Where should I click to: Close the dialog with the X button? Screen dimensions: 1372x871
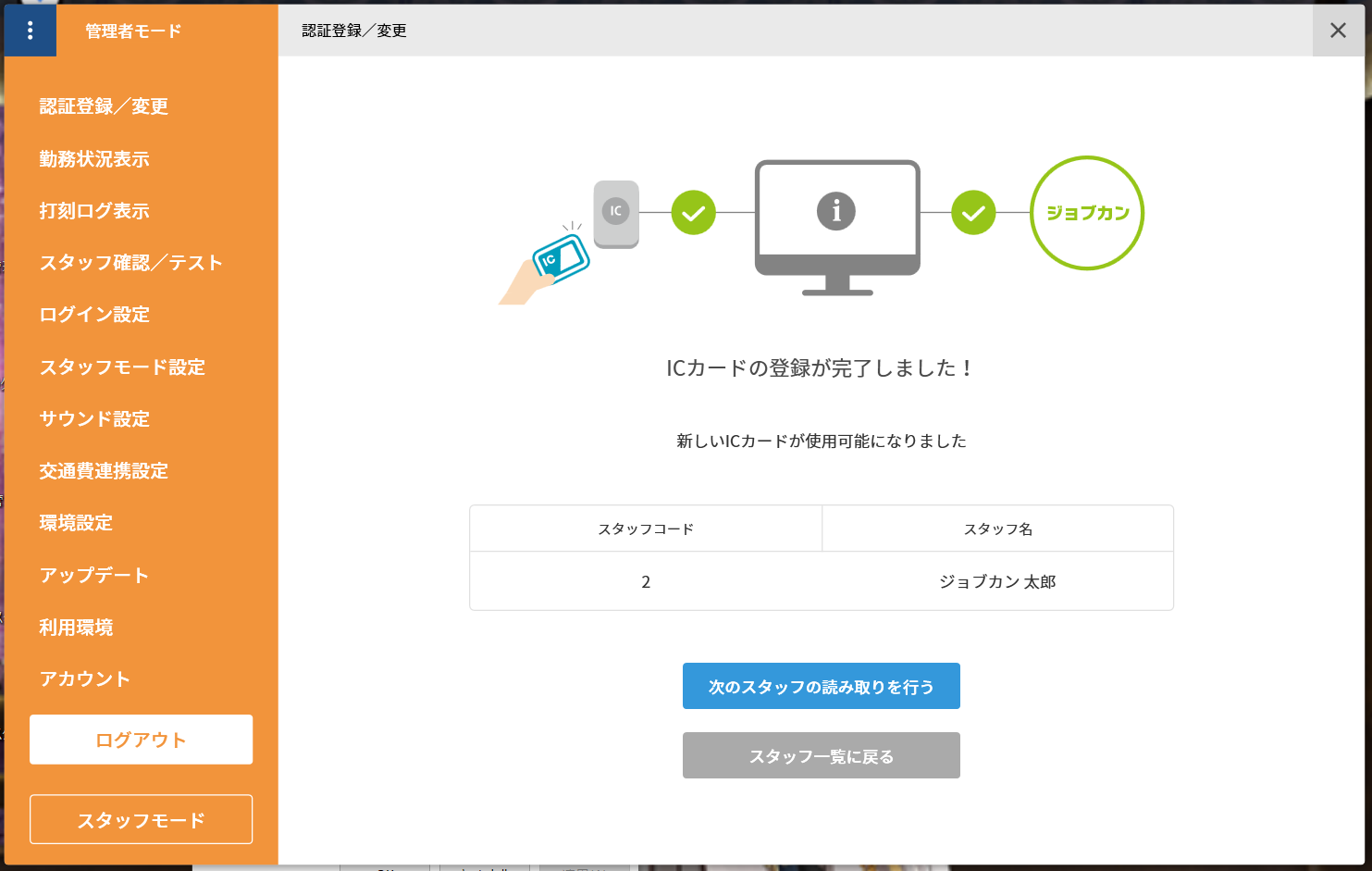point(1338,31)
